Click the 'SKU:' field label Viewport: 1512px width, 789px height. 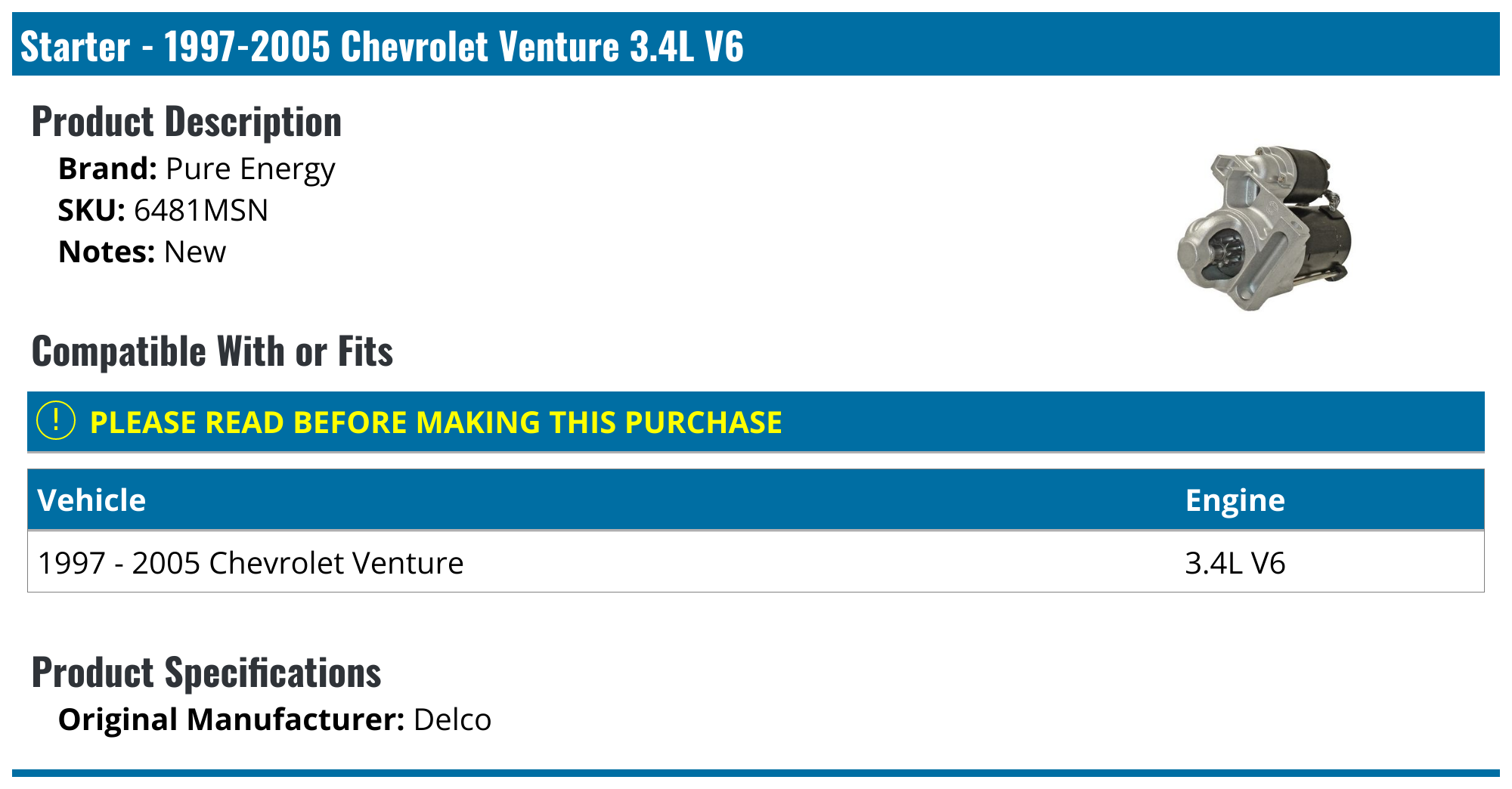[x=91, y=210]
